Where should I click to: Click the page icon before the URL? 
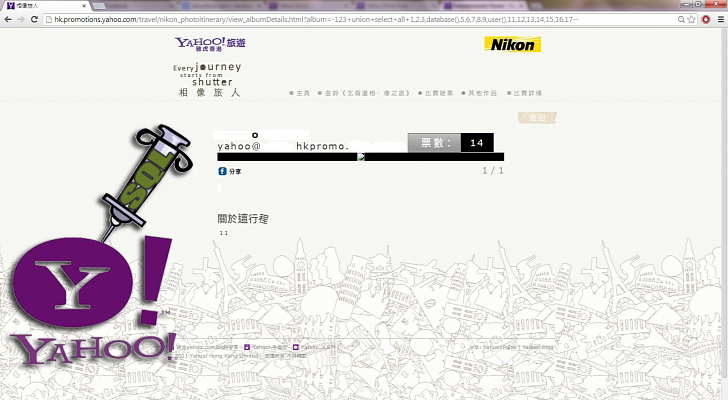tap(49, 19)
